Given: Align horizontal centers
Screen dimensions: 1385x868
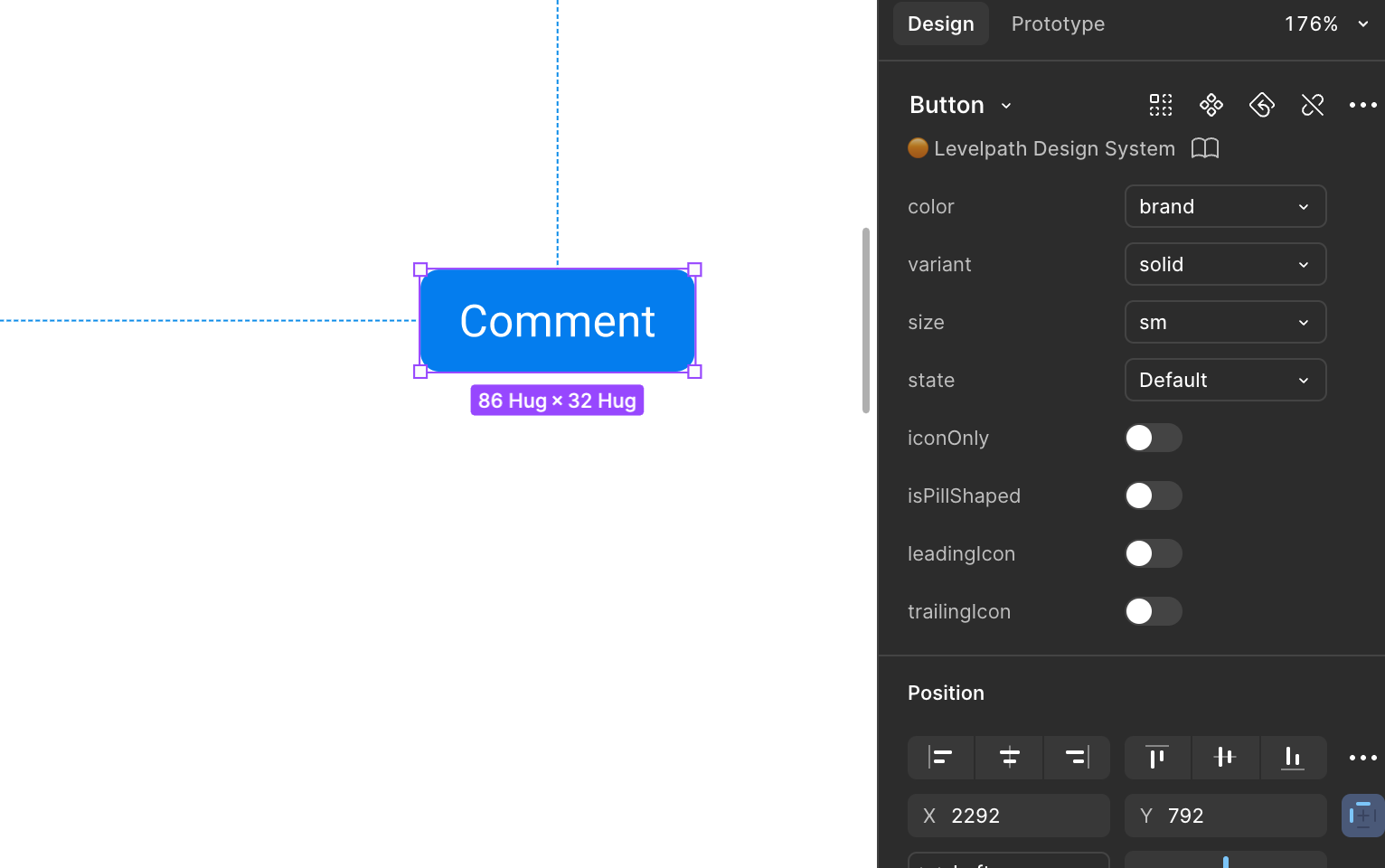Looking at the screenshot, I should click(x=1009, y=758).
